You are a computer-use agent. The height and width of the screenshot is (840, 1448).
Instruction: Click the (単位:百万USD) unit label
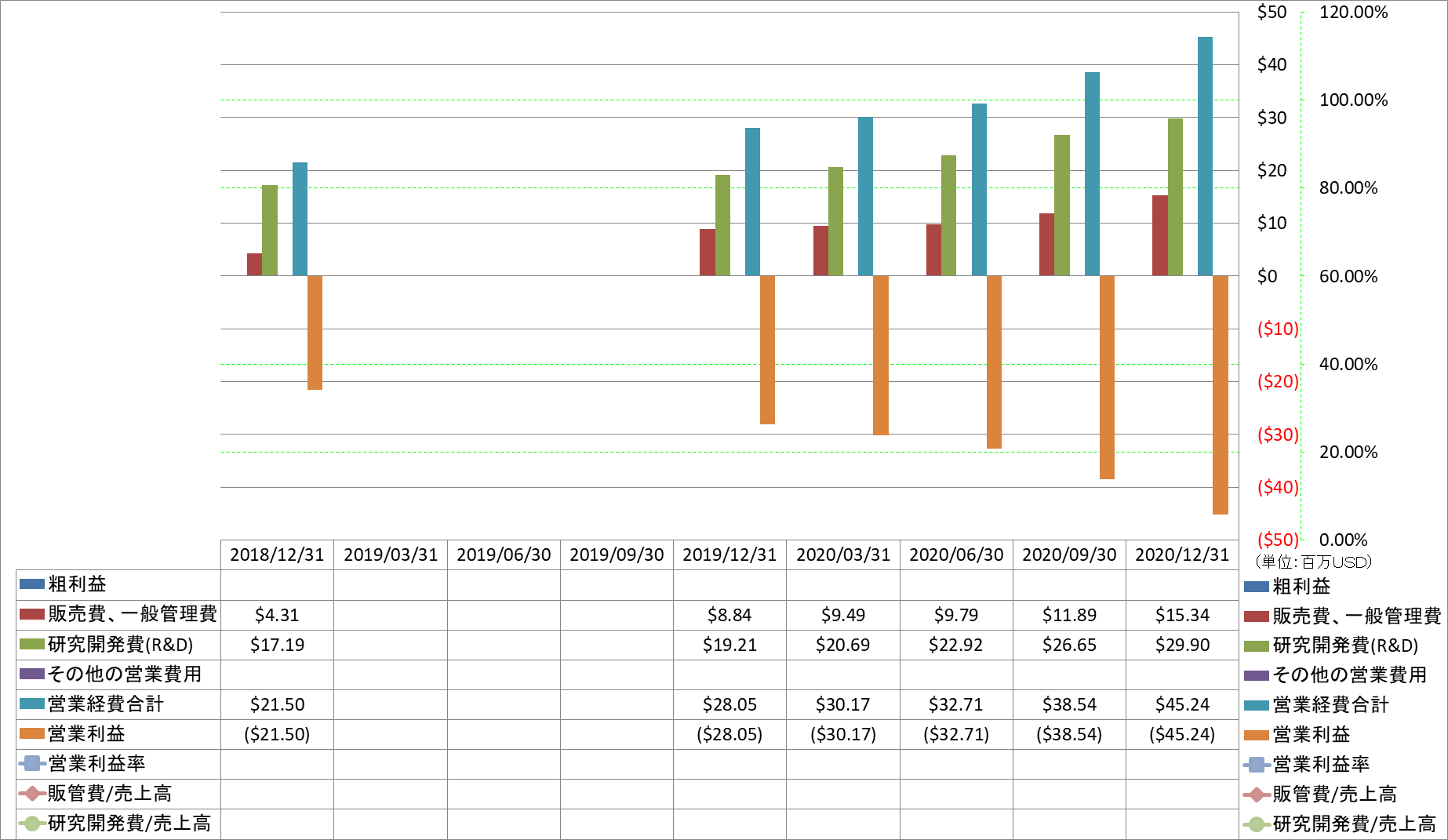click(1314, 562)
